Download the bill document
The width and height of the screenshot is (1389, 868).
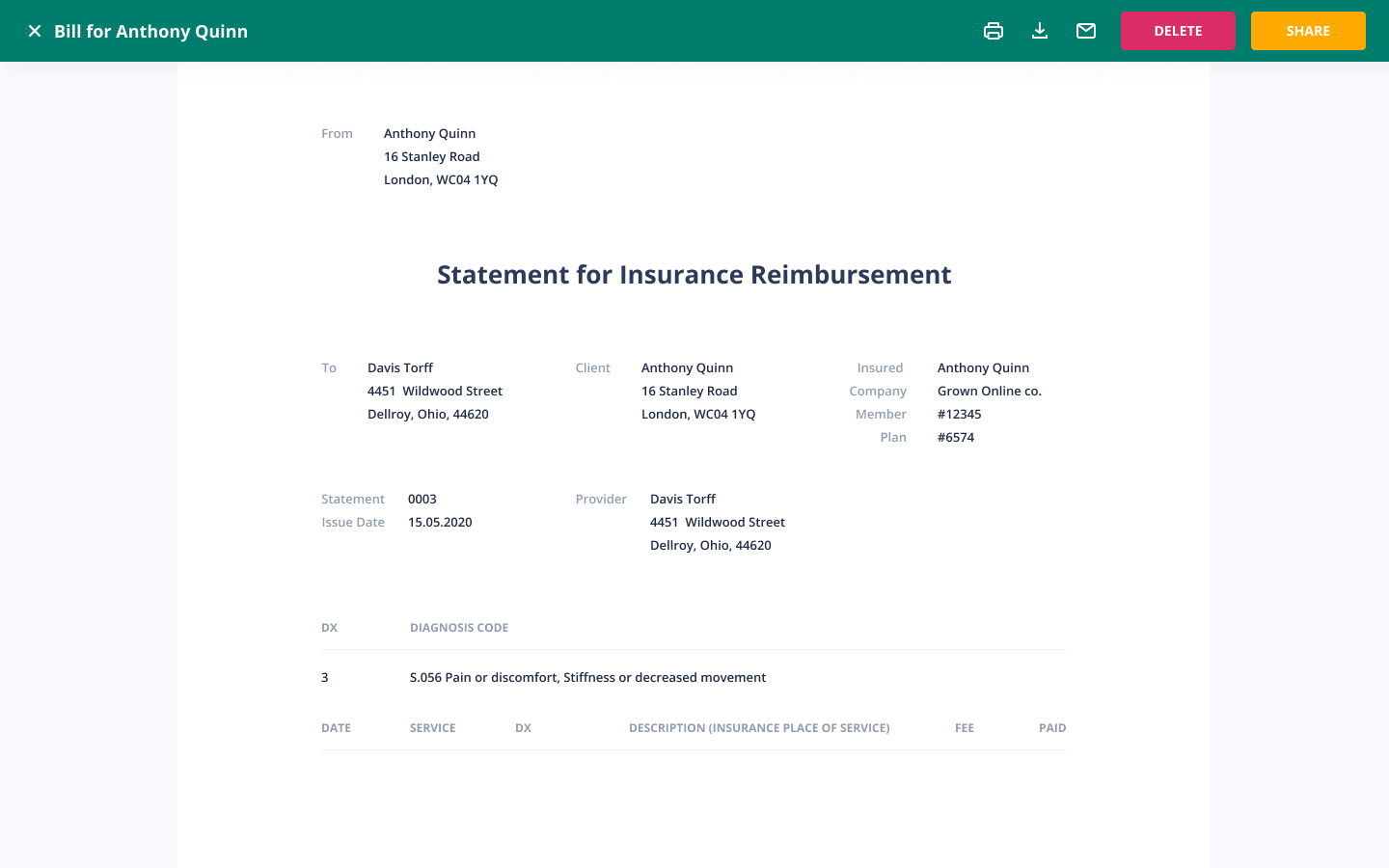coord(1040,31)
